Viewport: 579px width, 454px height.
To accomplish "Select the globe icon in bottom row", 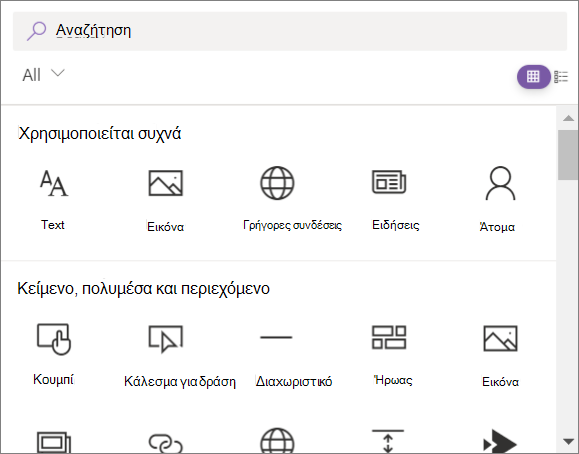I will pos(277,441).
